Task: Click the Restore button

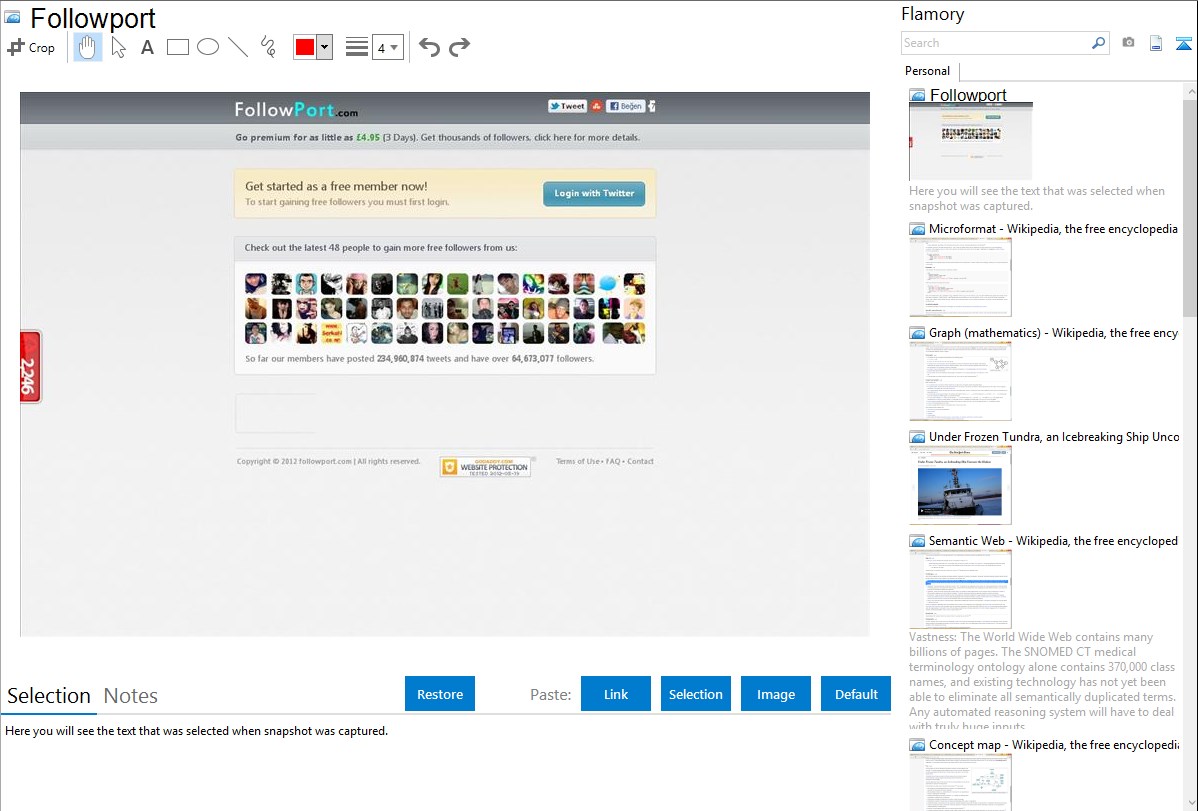Action: [440, 694]
